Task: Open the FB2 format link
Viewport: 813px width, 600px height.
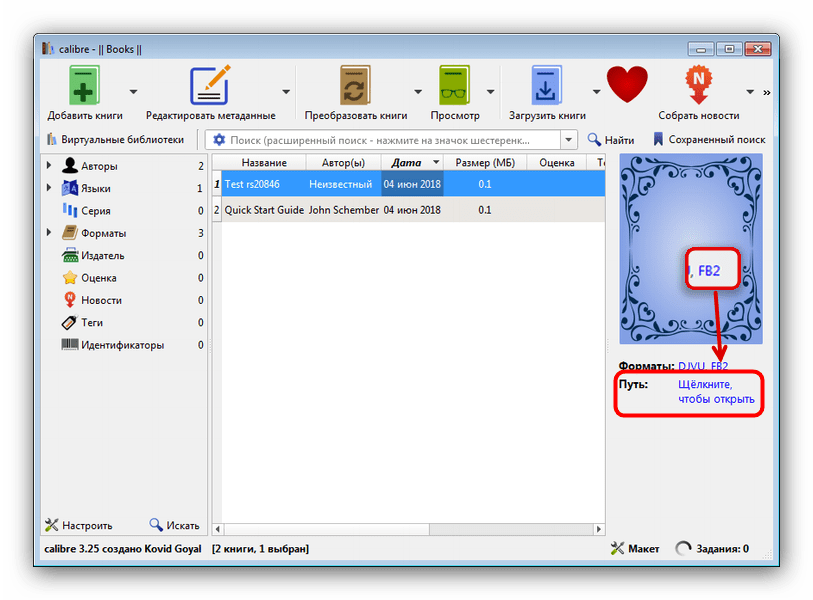Action: [719, 366]
